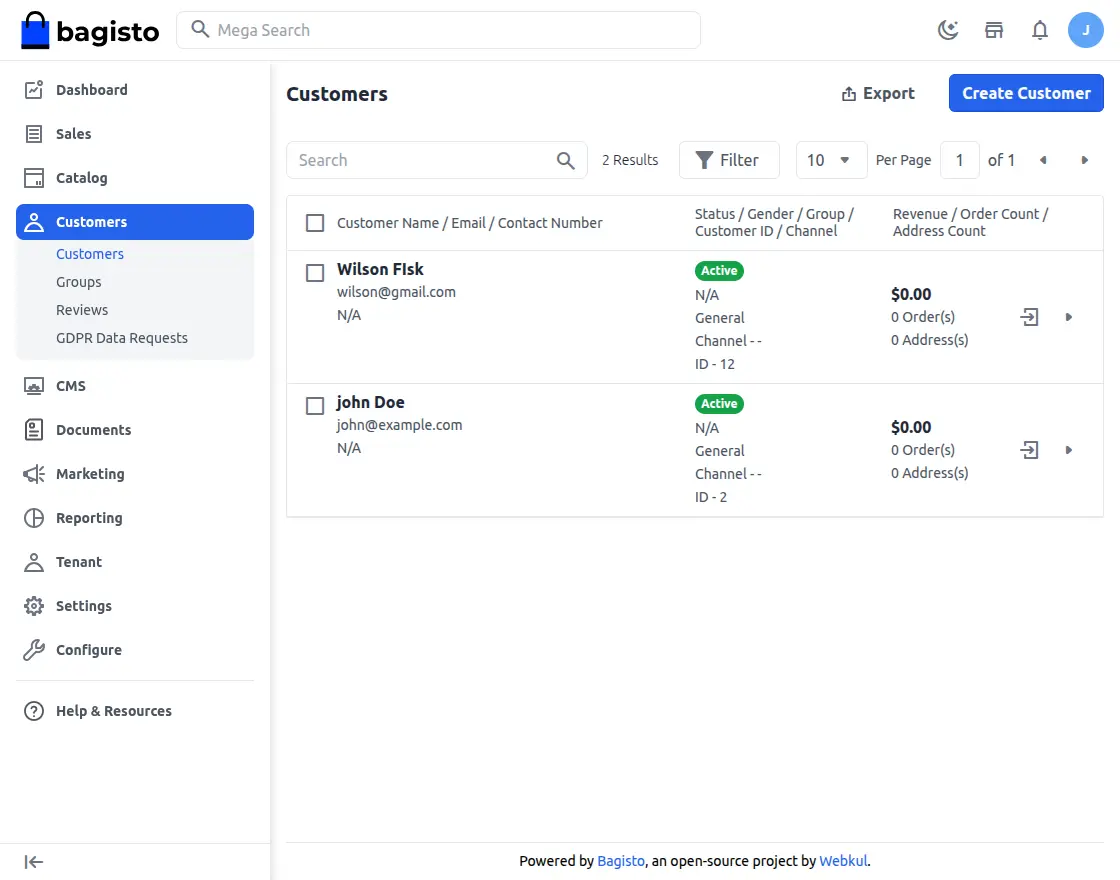Open the storefront shop icon
Screen dimensions: 1120x880
coord(994,30)
